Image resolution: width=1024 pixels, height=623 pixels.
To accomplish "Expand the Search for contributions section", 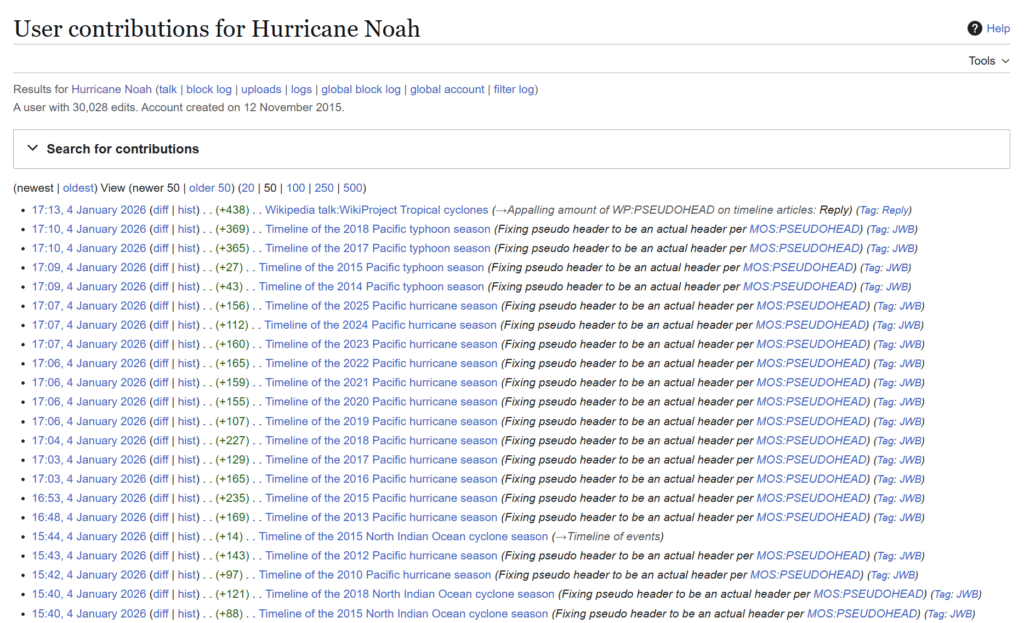I will (x=123, y=149).
